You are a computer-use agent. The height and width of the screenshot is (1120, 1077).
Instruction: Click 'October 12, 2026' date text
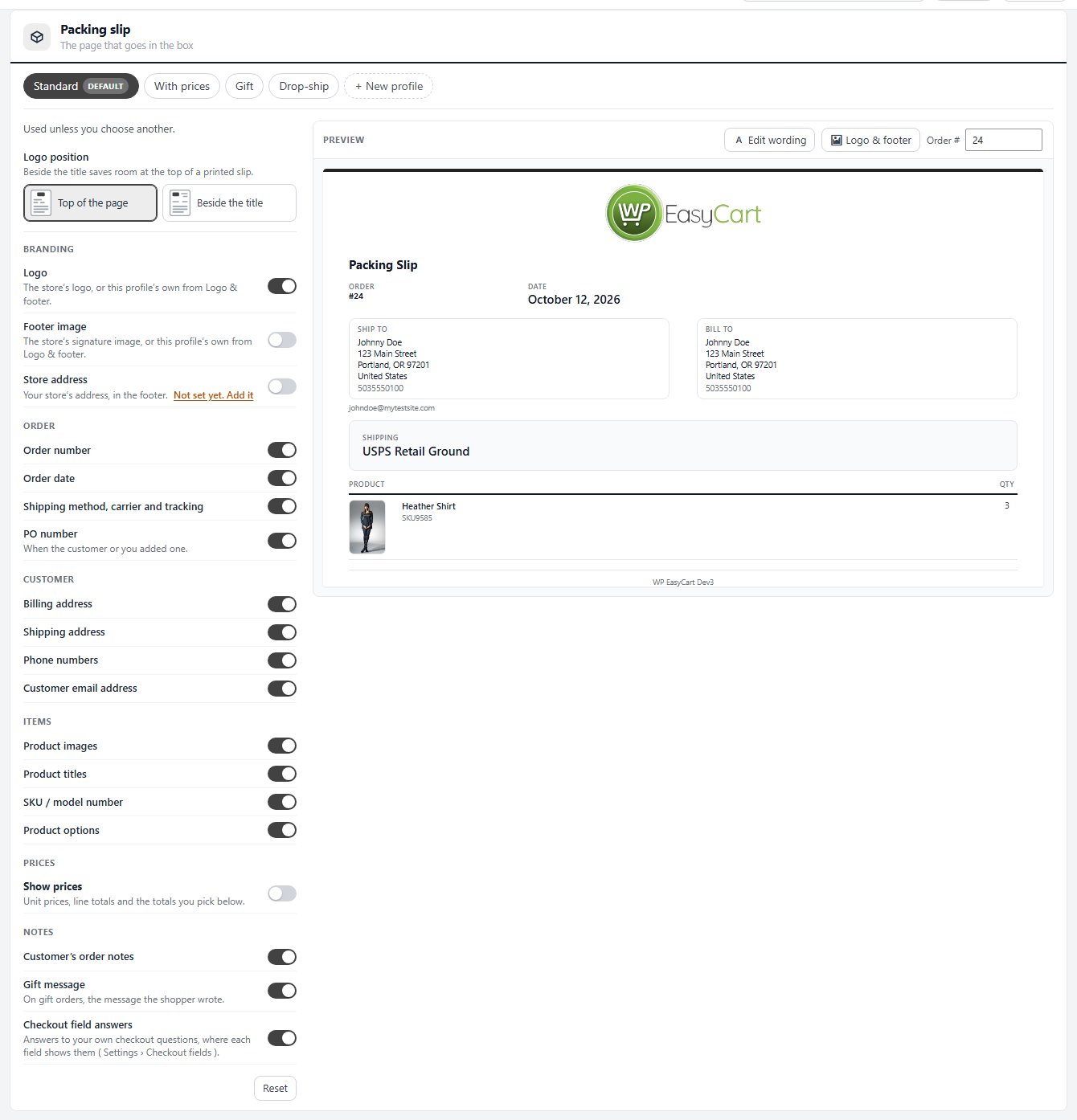pos(574,300)
